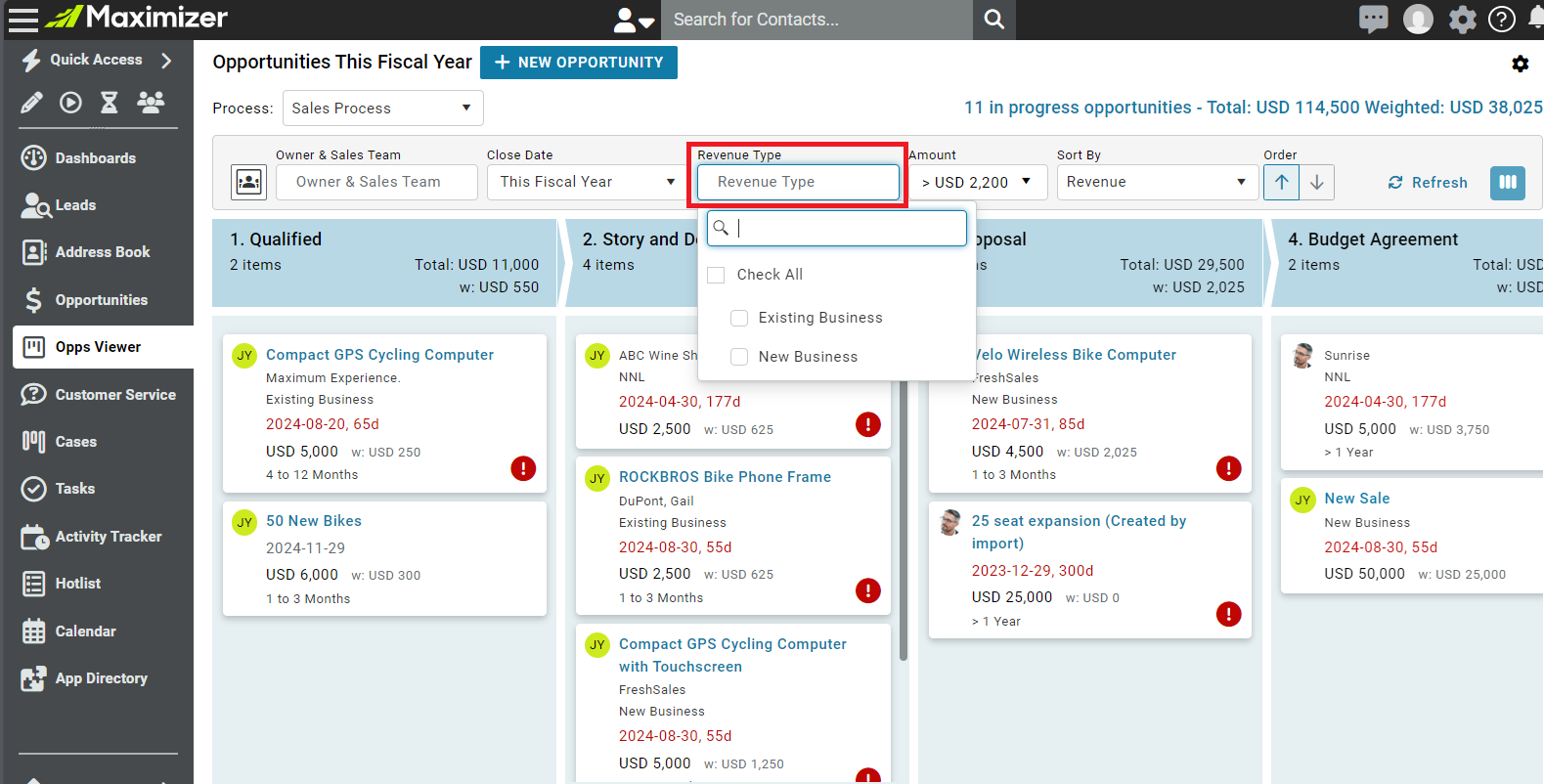The height and width of the screenshot is (784, 1544).
Task: Click the pencil quick-add icon
Action: coord(32,103)
